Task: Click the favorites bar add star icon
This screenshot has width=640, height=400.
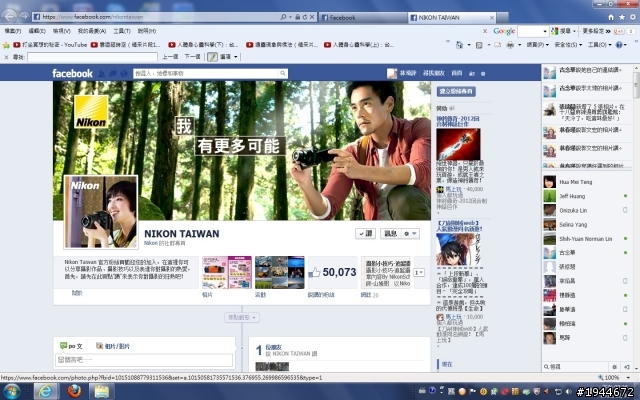Action: (x=6, y=44)
